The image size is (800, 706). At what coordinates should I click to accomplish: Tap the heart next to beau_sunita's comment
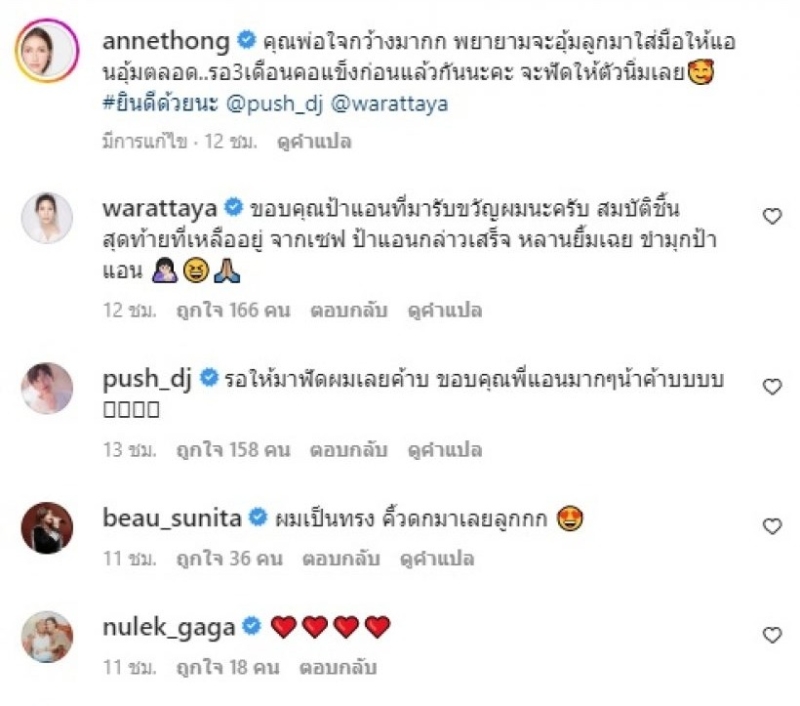pos(772,526)
